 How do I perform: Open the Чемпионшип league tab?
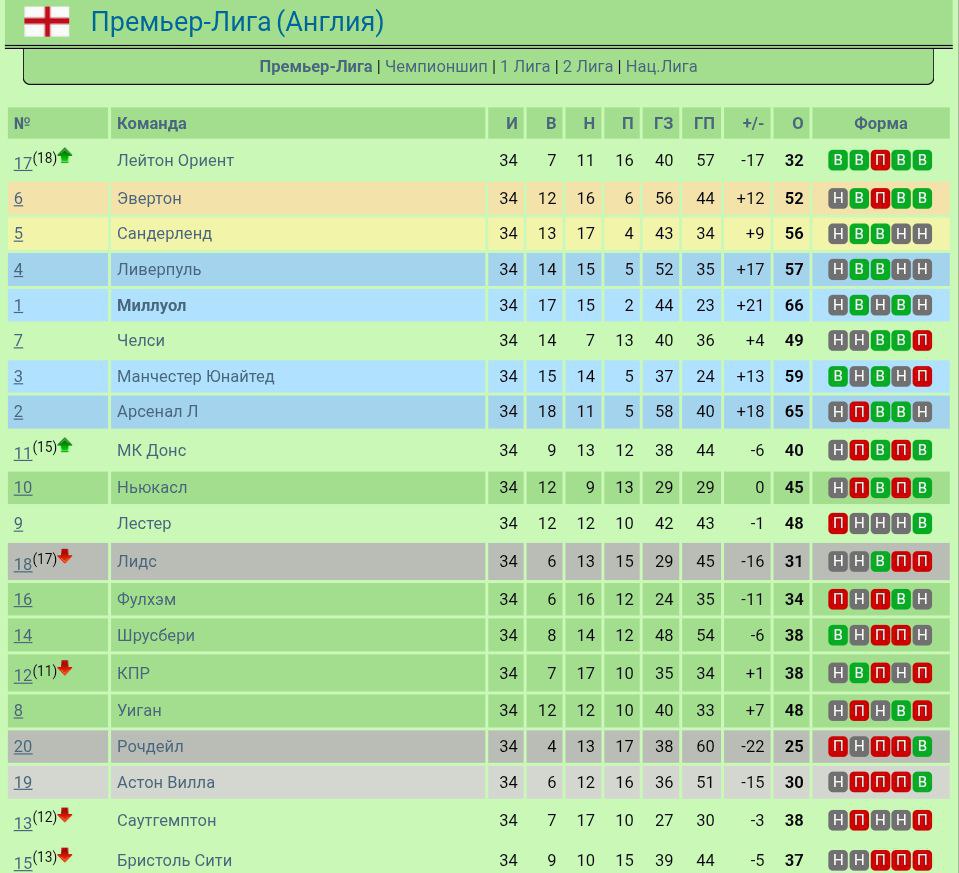click(x=436, y=66)
